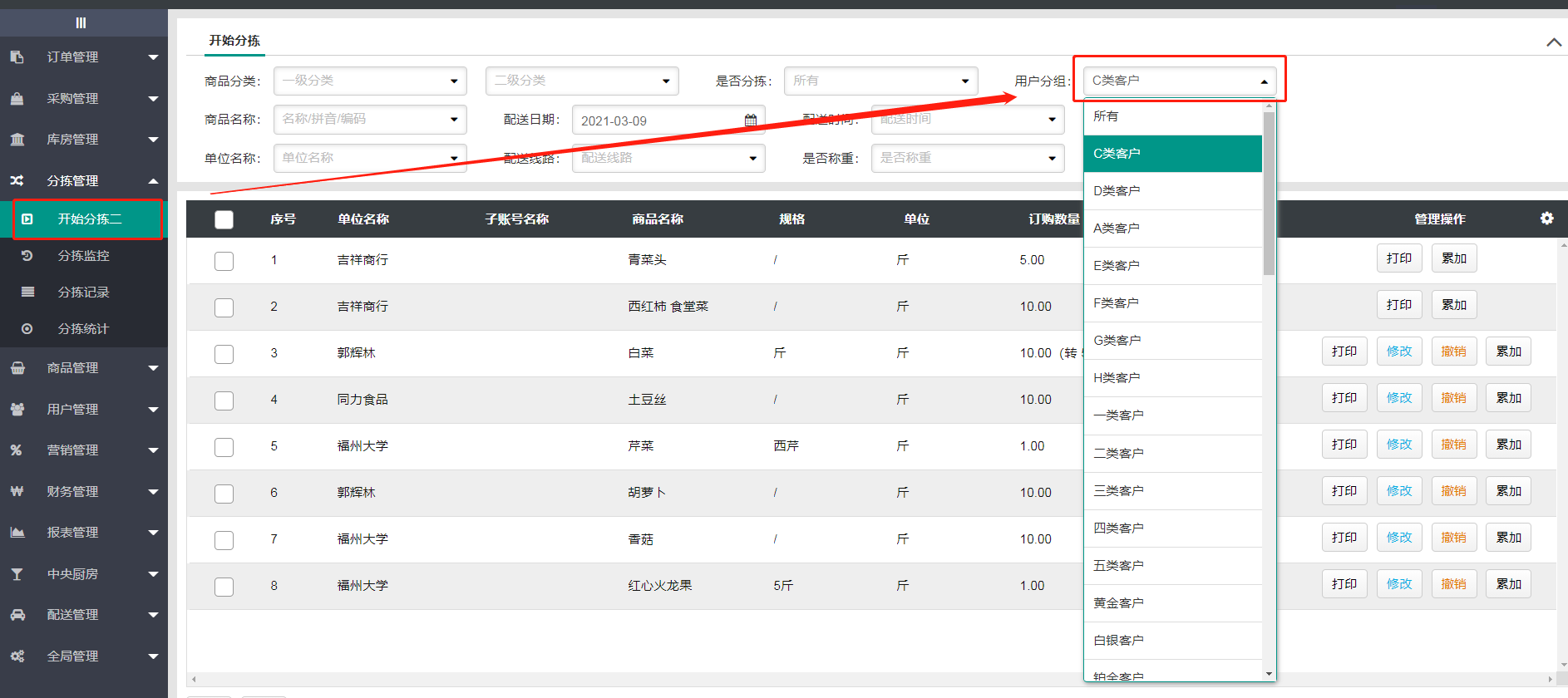Click 撤销 button for row 3 白菜
The height and width of the screenshot is (698, 1568).
(x=1453, y=351)
